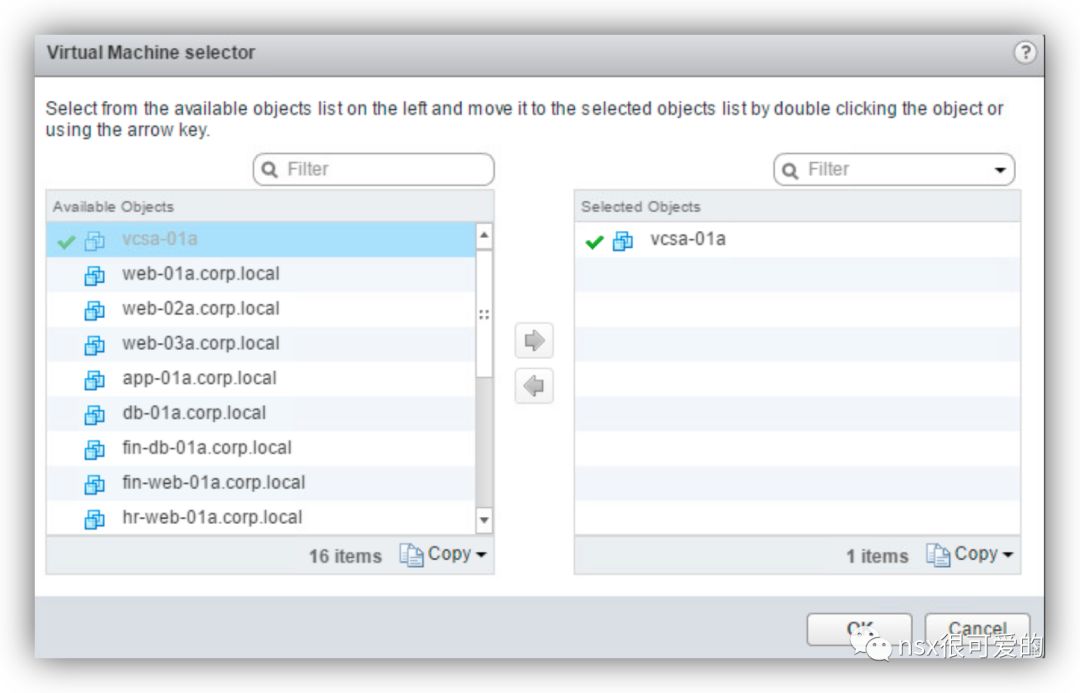Focus the Selected Objects Filter field
1080x693 pixels.
pos(894,169)
